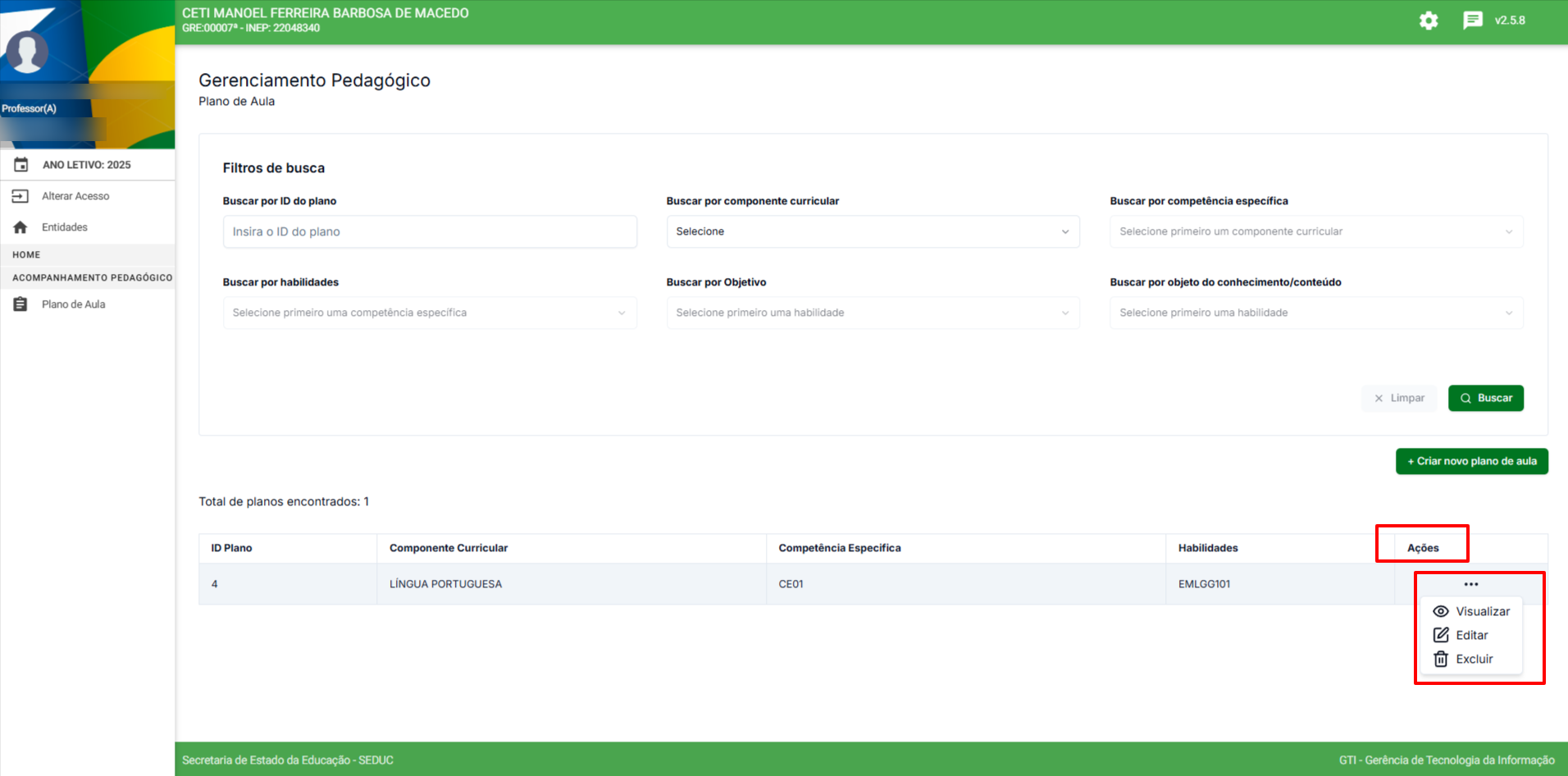Screen dimensions: 1568x776
Task: Choose Editar in the actions menu
Action: point(1471,635)
